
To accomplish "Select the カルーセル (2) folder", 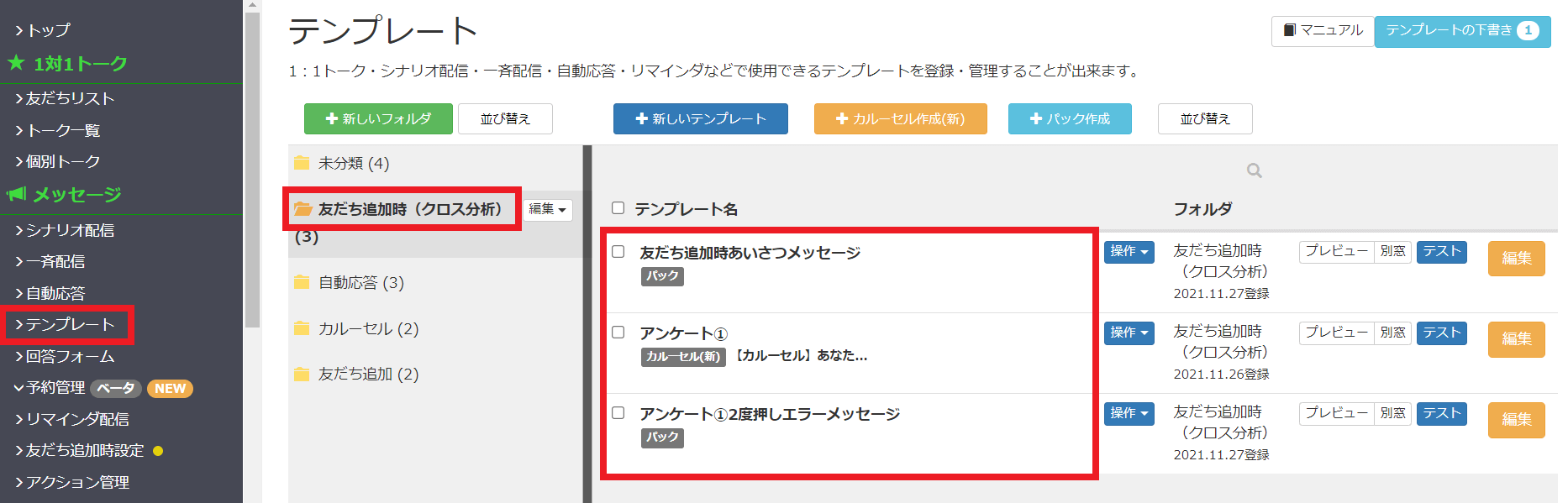I will (368, 328).
